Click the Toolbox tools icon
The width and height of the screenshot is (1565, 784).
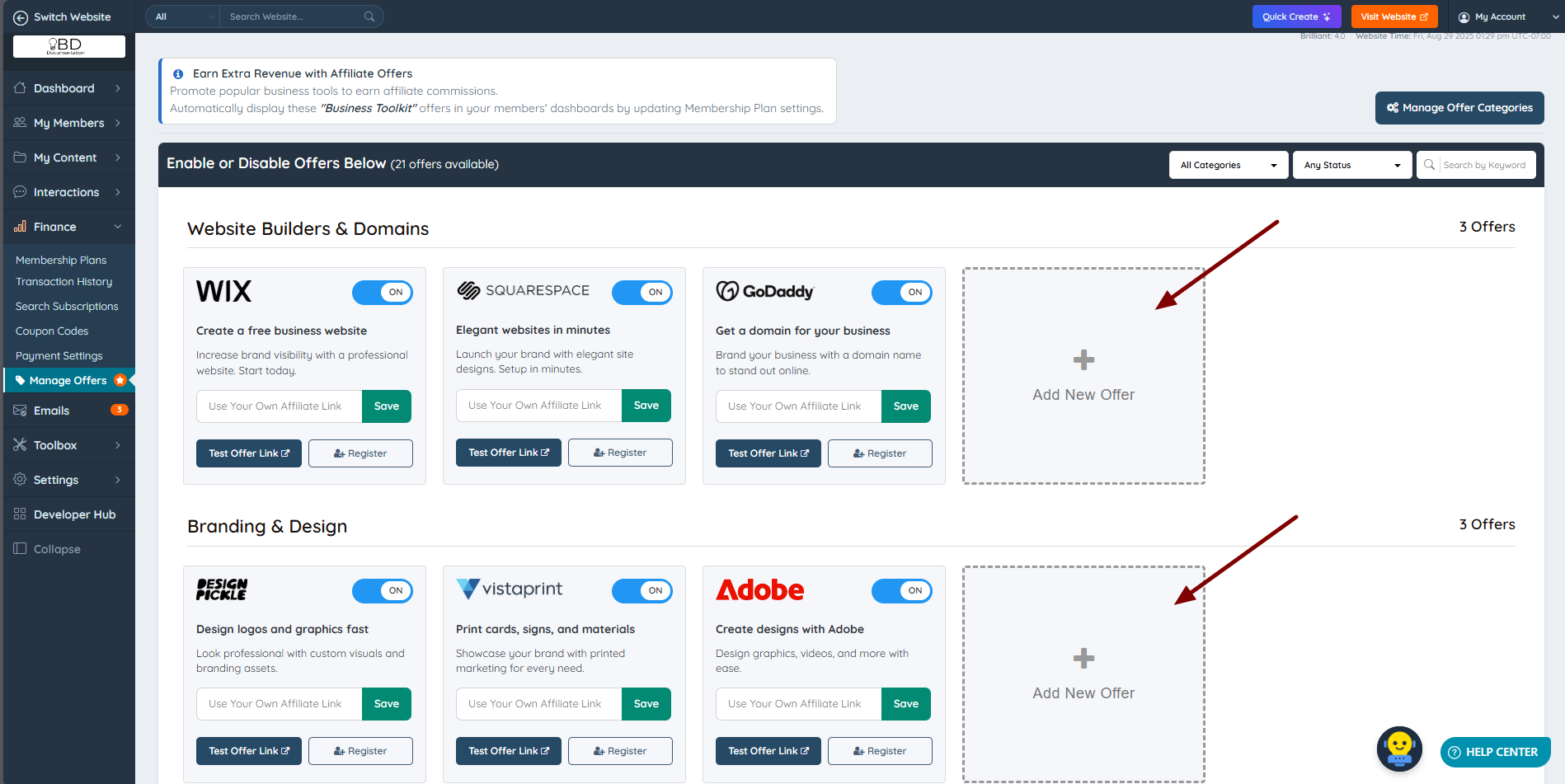pos(20,444)
